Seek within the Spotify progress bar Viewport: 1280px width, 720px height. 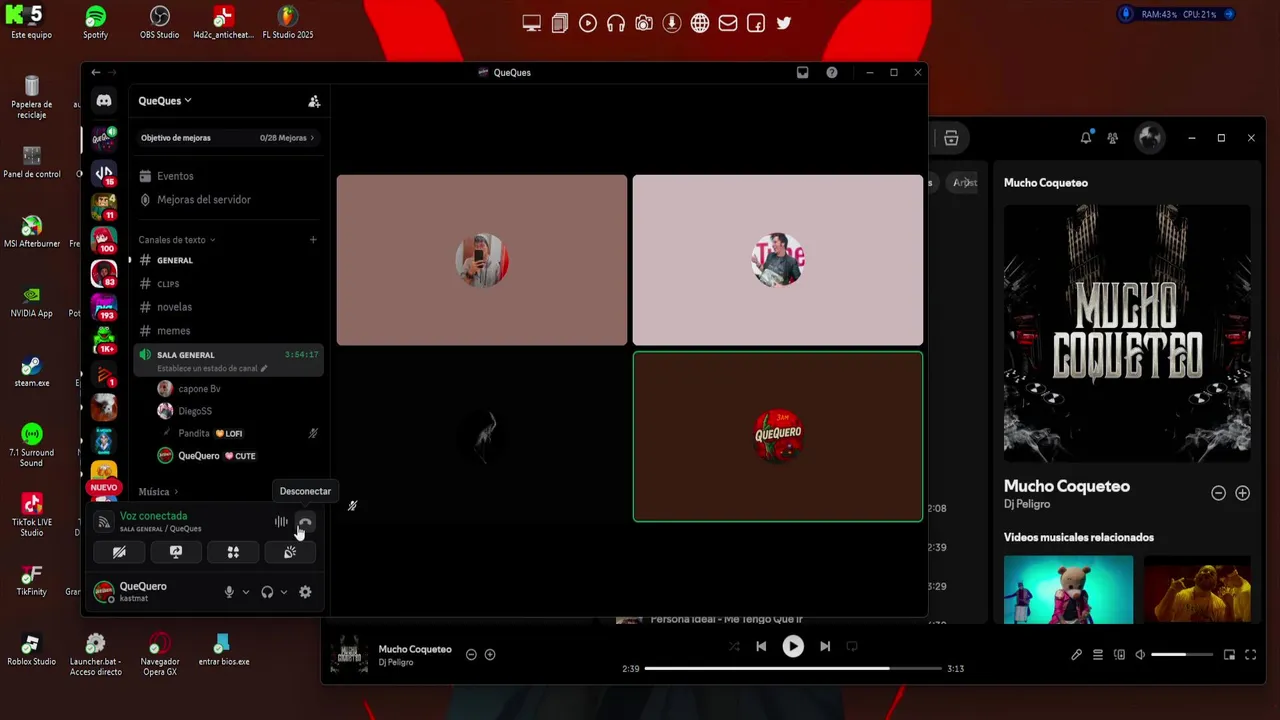click(x=793, y=669)
